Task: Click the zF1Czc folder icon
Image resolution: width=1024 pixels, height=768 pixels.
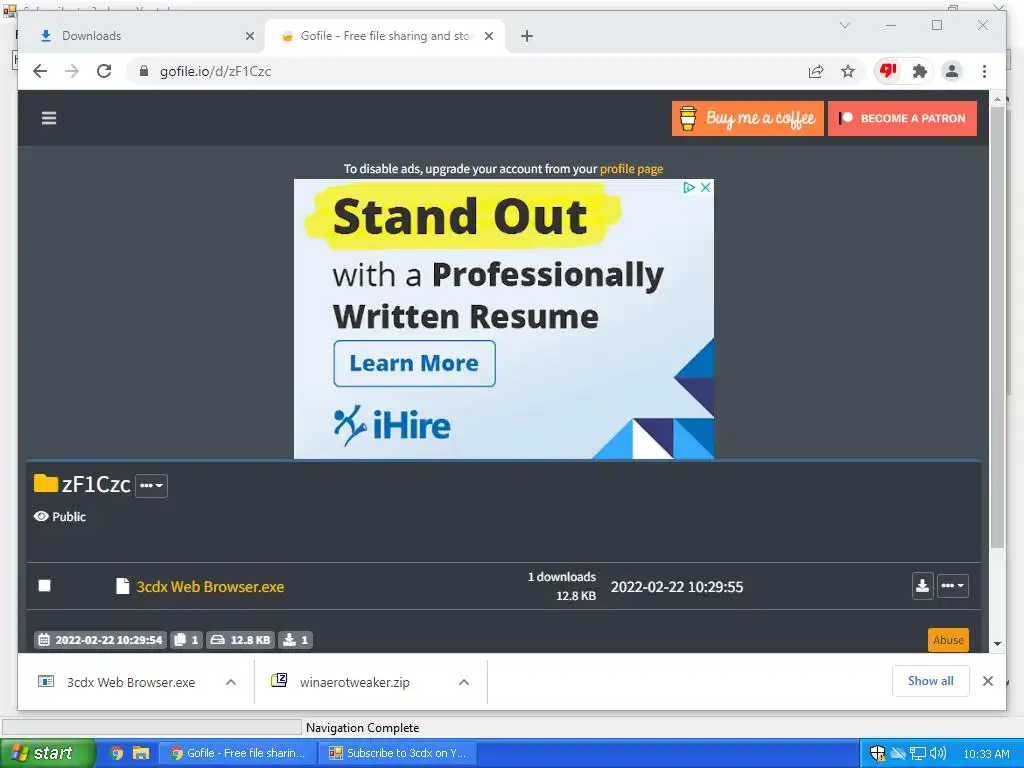Action: (46, 483)
